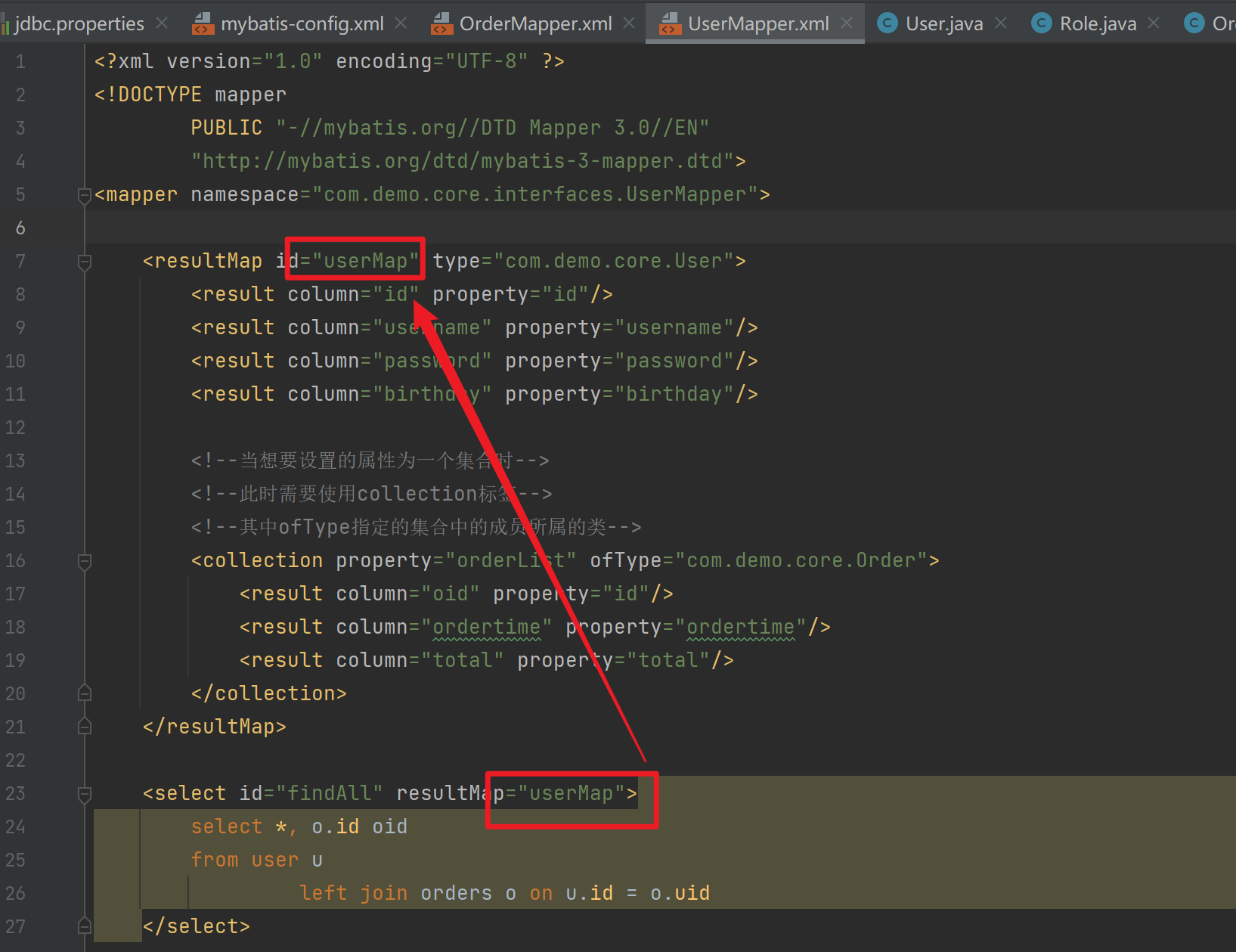The image size is (1236, 952).
Task: Click the ofType value com.demo.core.Order
Action: 801,560
